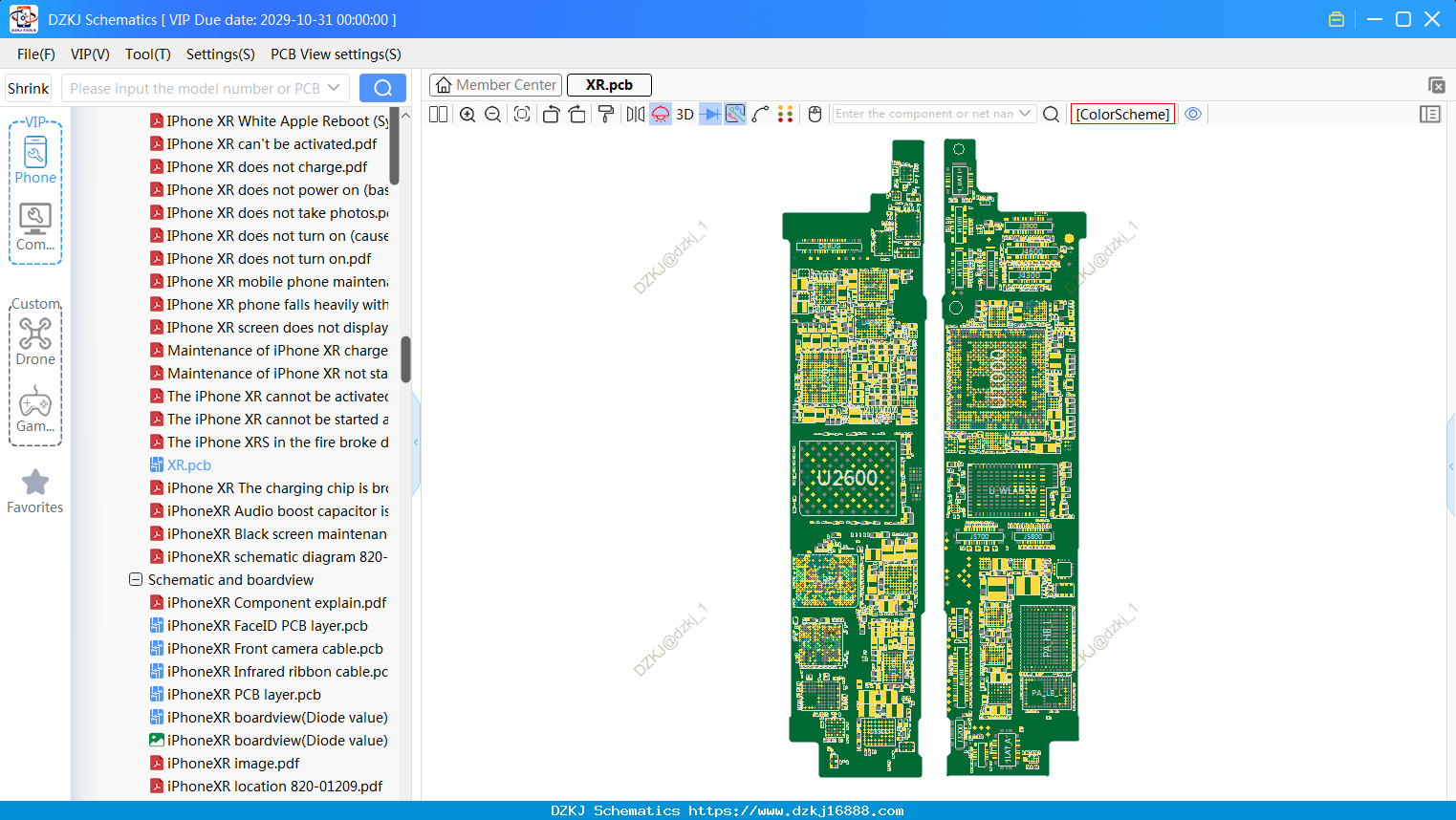Toggle the red dome highlight tool

661,115
